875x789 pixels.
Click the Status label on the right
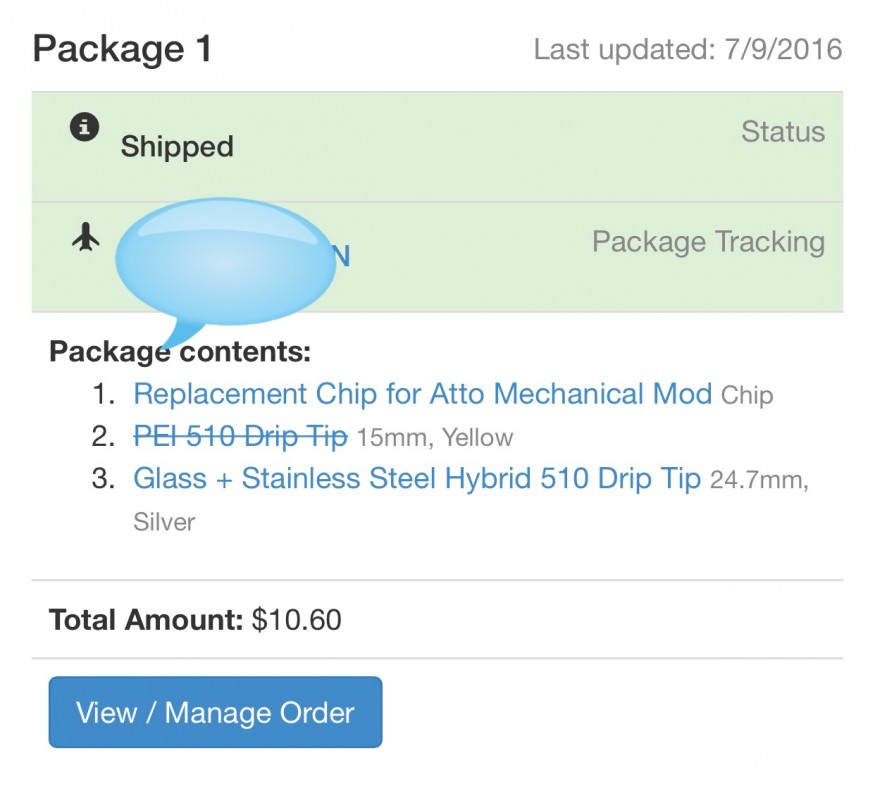pyautogui.click(x=783, y=132)
